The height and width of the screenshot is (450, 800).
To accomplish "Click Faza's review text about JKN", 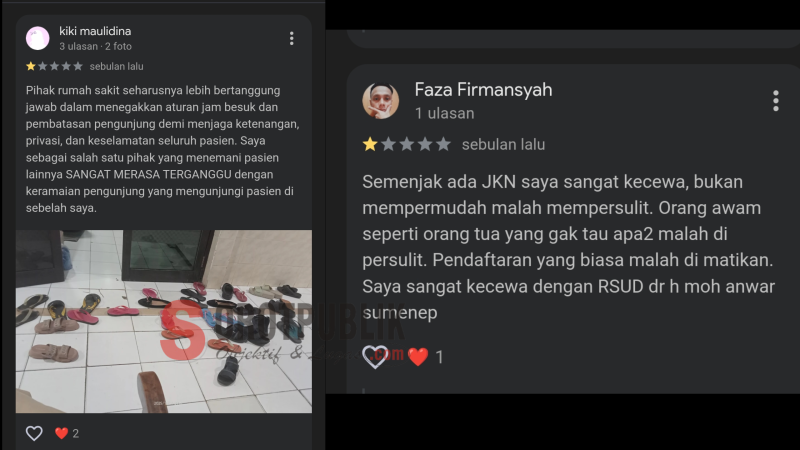I will (x=568, y=247).
